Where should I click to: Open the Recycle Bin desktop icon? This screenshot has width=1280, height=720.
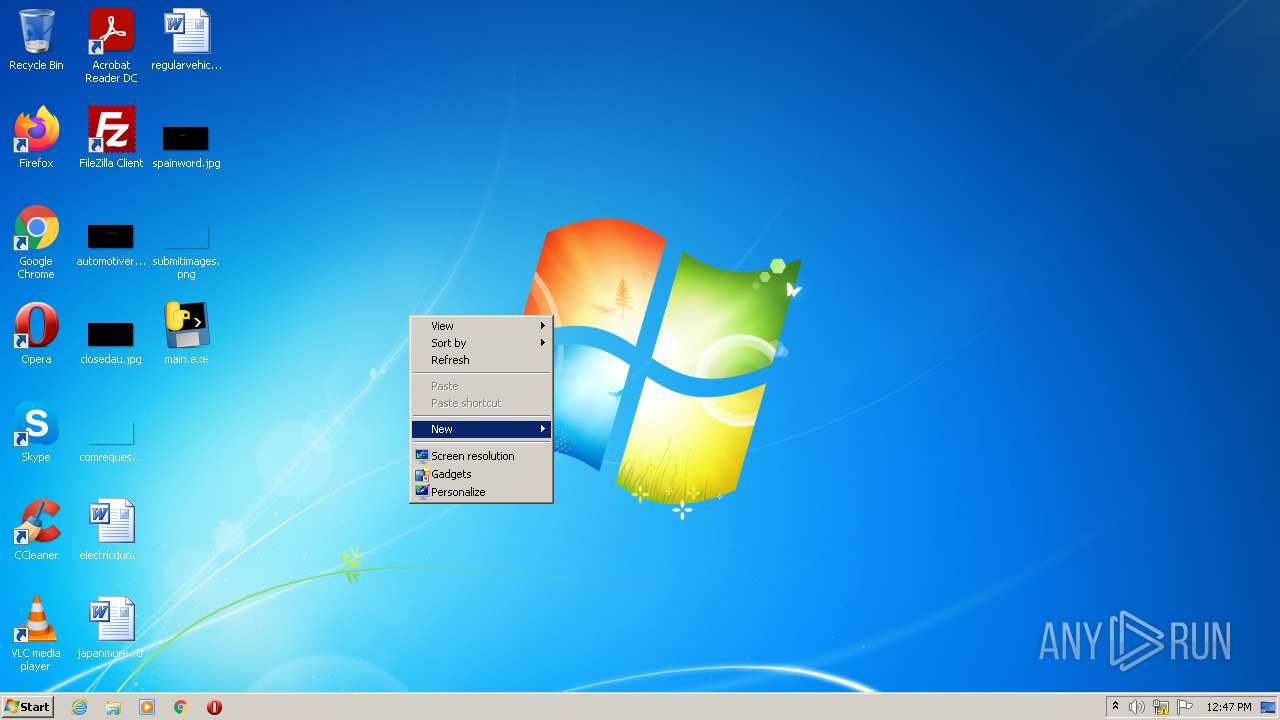(x=36, y=40)
